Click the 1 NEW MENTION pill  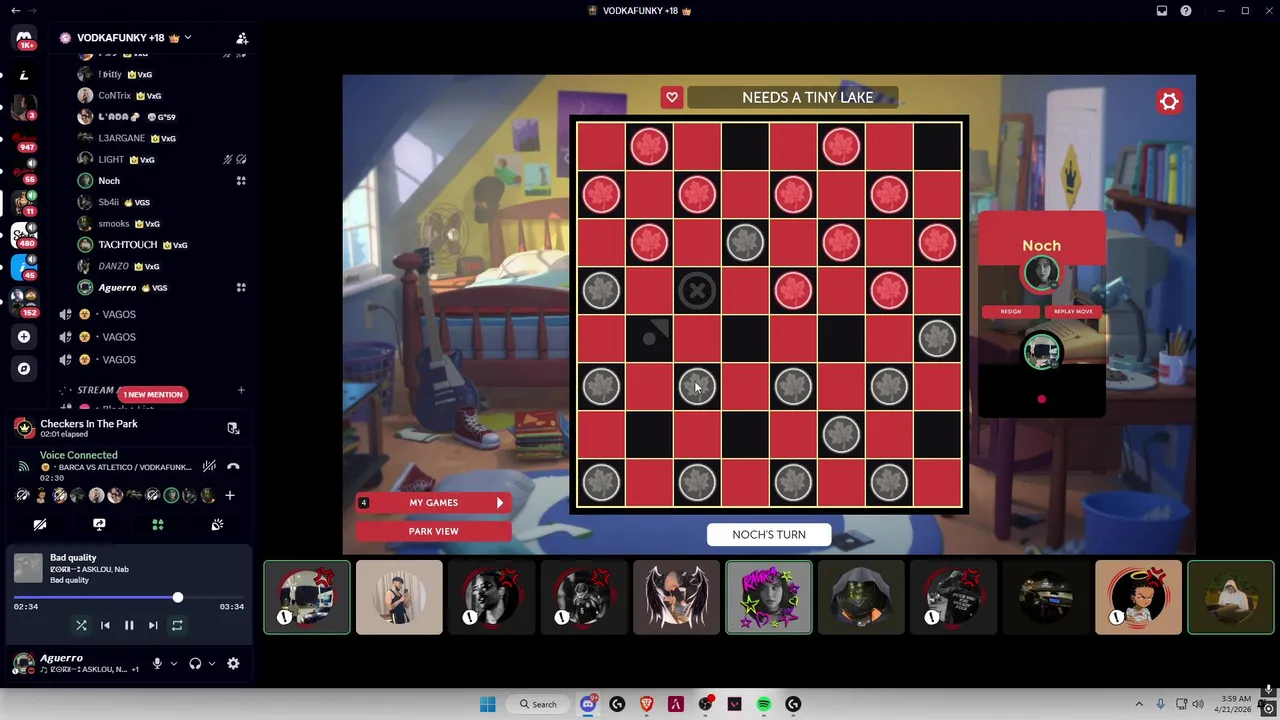point(153,394)
